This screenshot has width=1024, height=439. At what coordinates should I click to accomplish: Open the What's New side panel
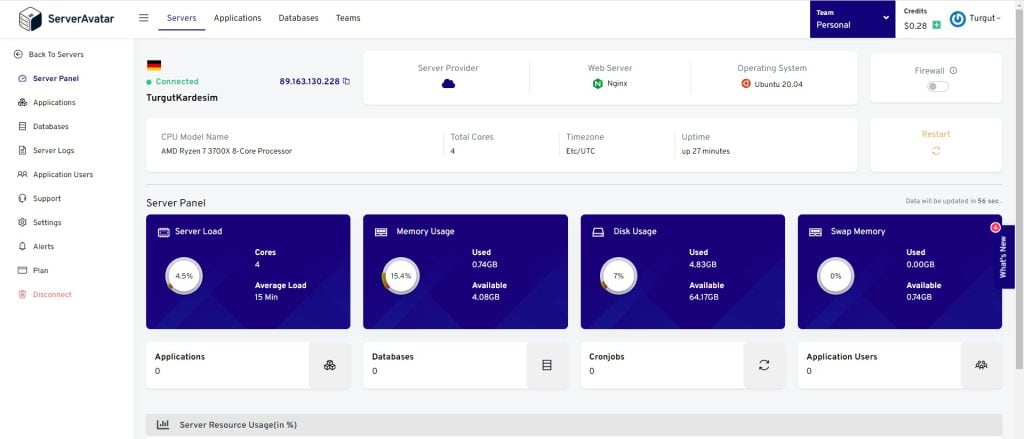pos(1004,257)
